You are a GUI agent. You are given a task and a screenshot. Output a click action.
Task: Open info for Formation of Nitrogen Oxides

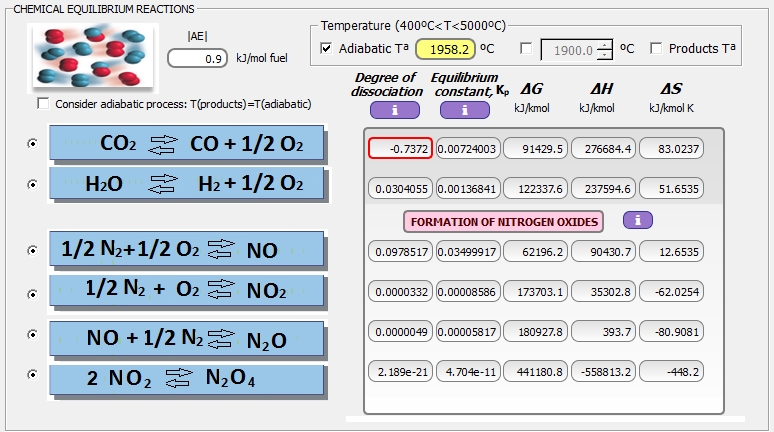pos(638,220)
